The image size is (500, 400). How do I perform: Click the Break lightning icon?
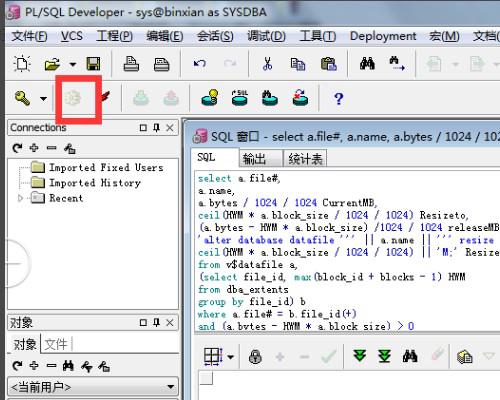click(105, 97)
